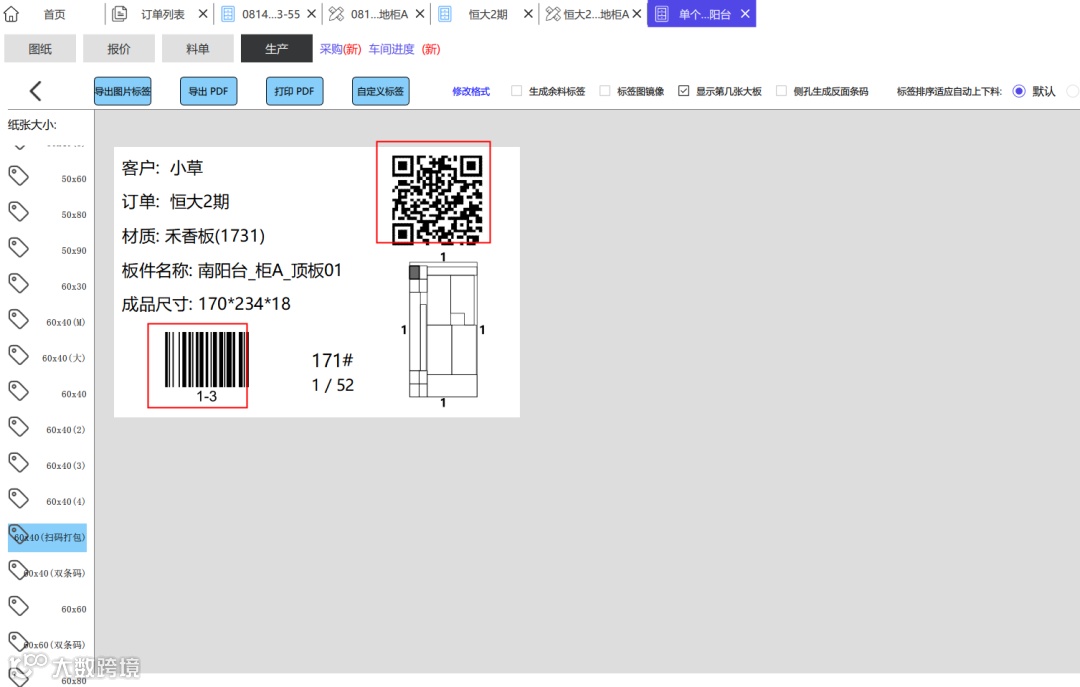Close the 恒大2期 tab
Screen dimensions: 1080x687
pyautogui.click(x=528, y=14)
